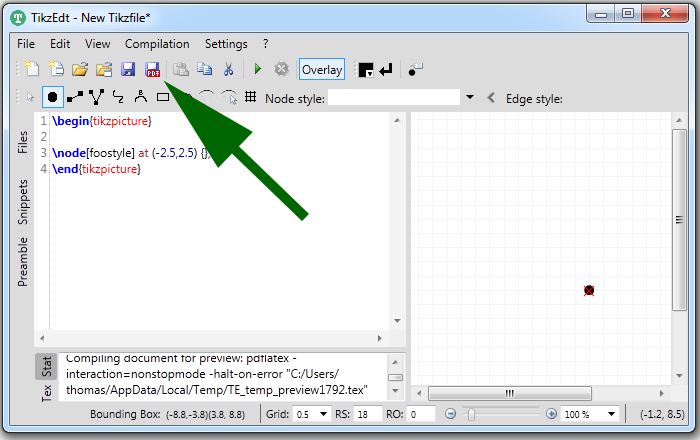Viewport: 700px width, 440px height.
Task: Open the Preamble side tab
Action: click(x=23, y=262)
